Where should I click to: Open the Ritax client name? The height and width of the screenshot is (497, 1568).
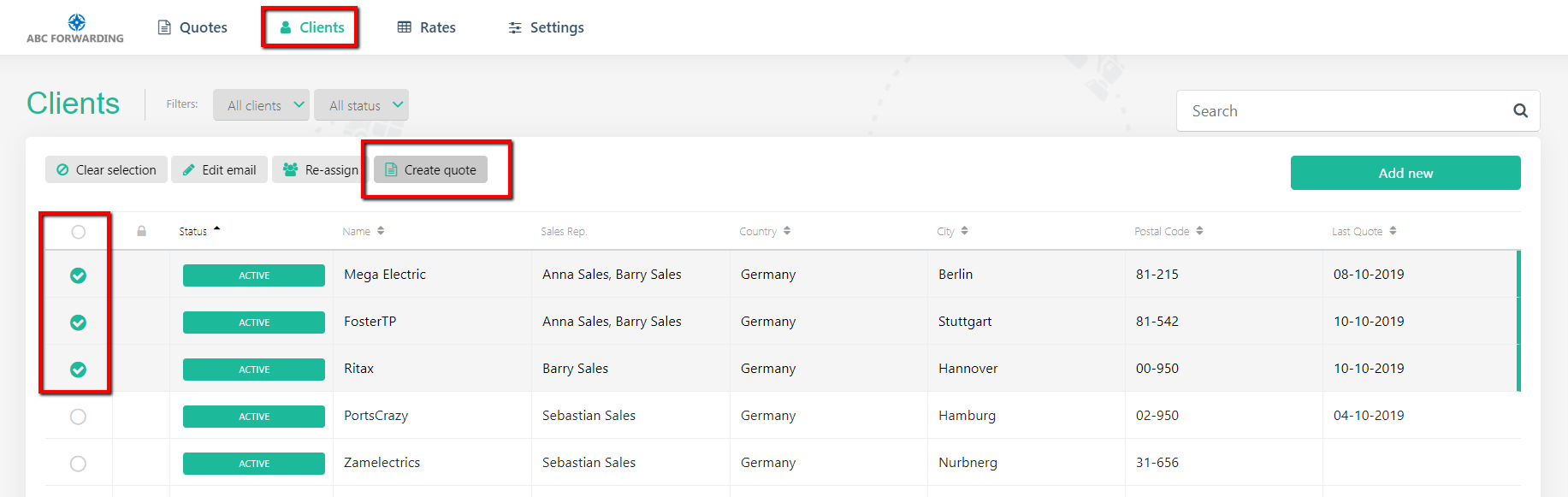tap(359, 369)
